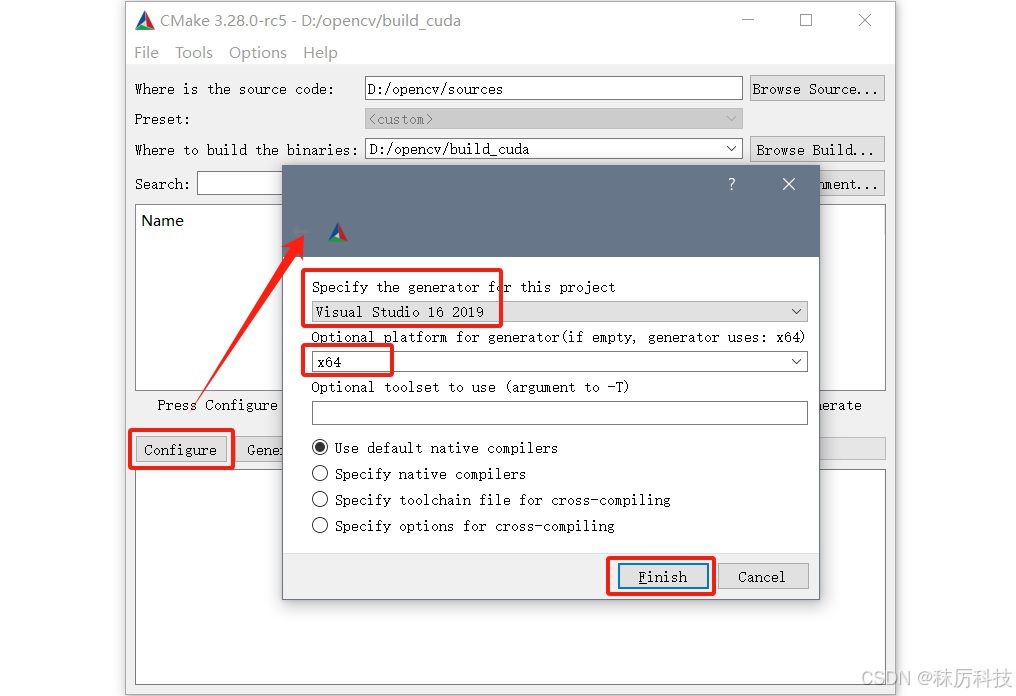Open the Help menu

(320, 52)
